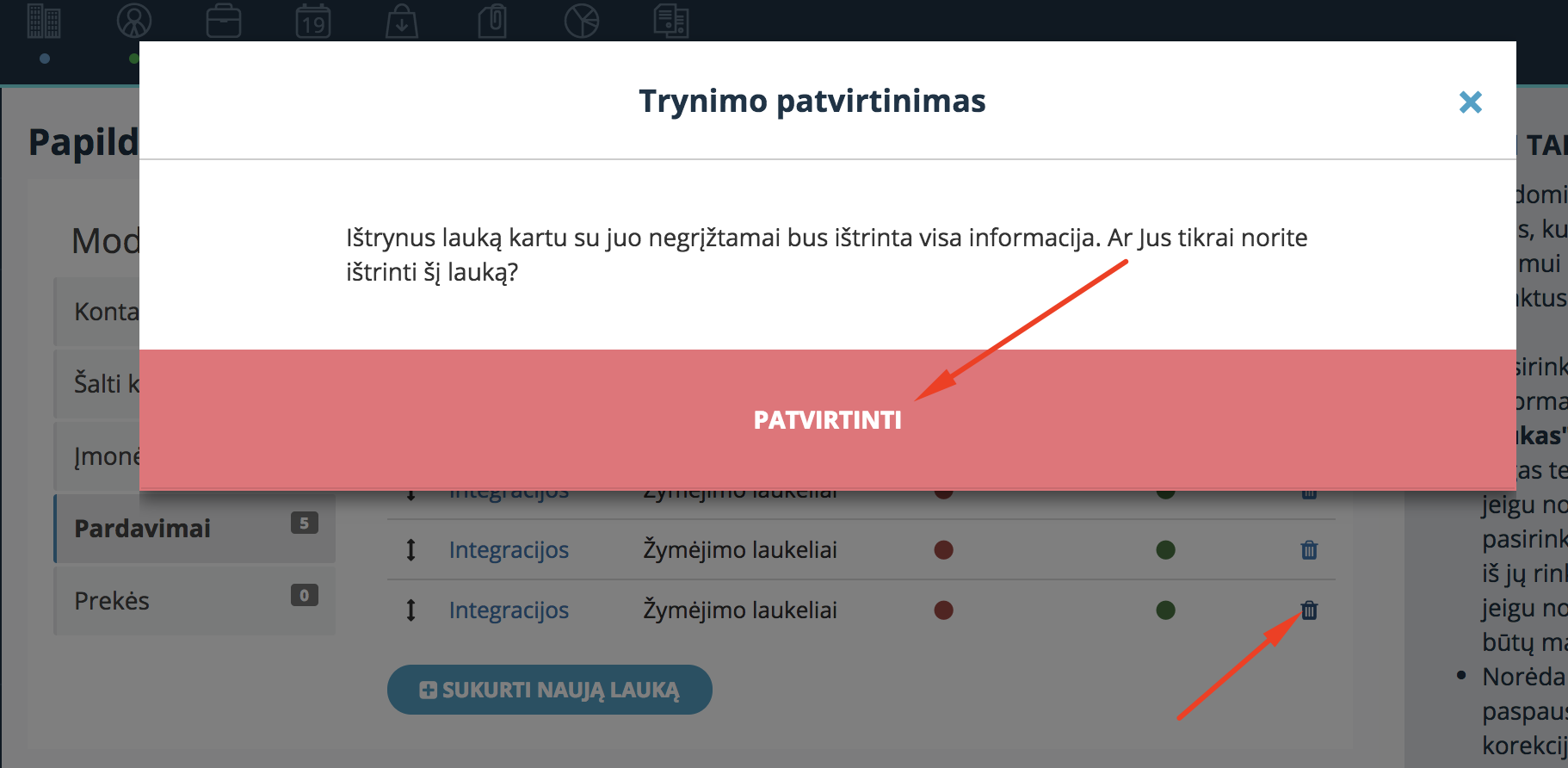Image resolution: width=1568 pixels, height=768 pixels.
Task: Click Žymėjimo laukeliai text in last row
Action: [x=740, y=610]
